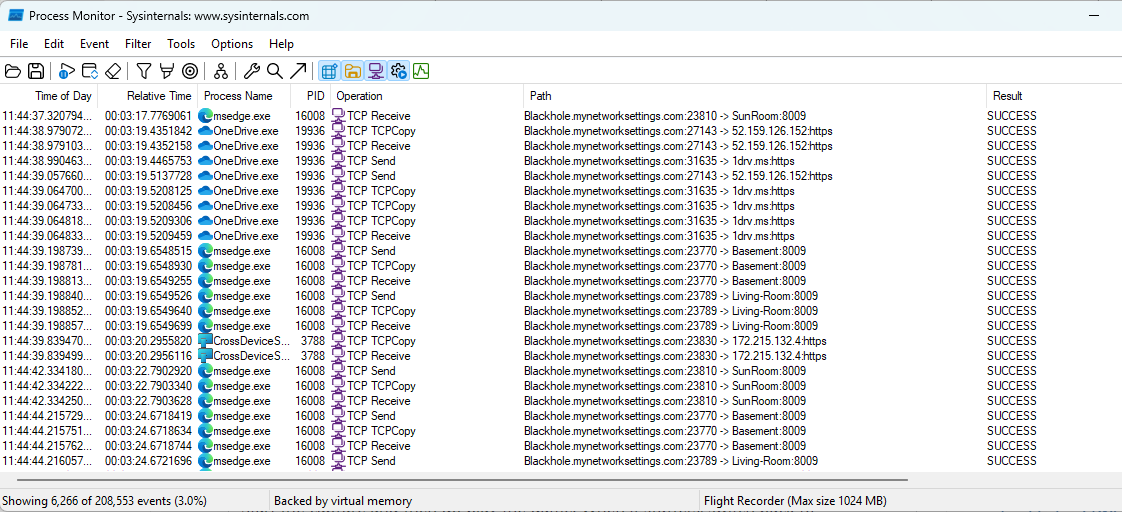Click the Time of Day column header
Screen dimensions: 1122x512
49,96
